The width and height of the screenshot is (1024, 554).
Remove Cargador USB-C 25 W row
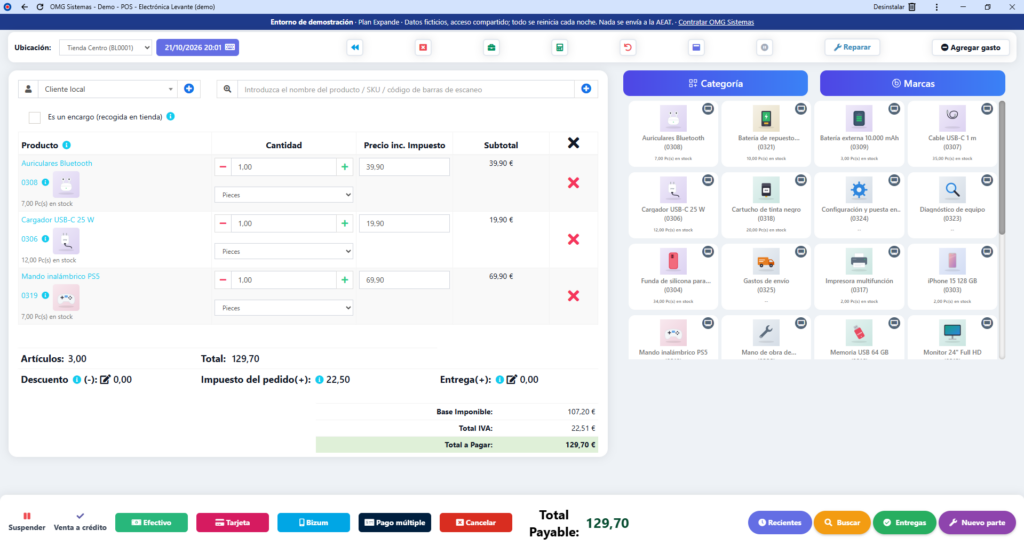[573, 239]
